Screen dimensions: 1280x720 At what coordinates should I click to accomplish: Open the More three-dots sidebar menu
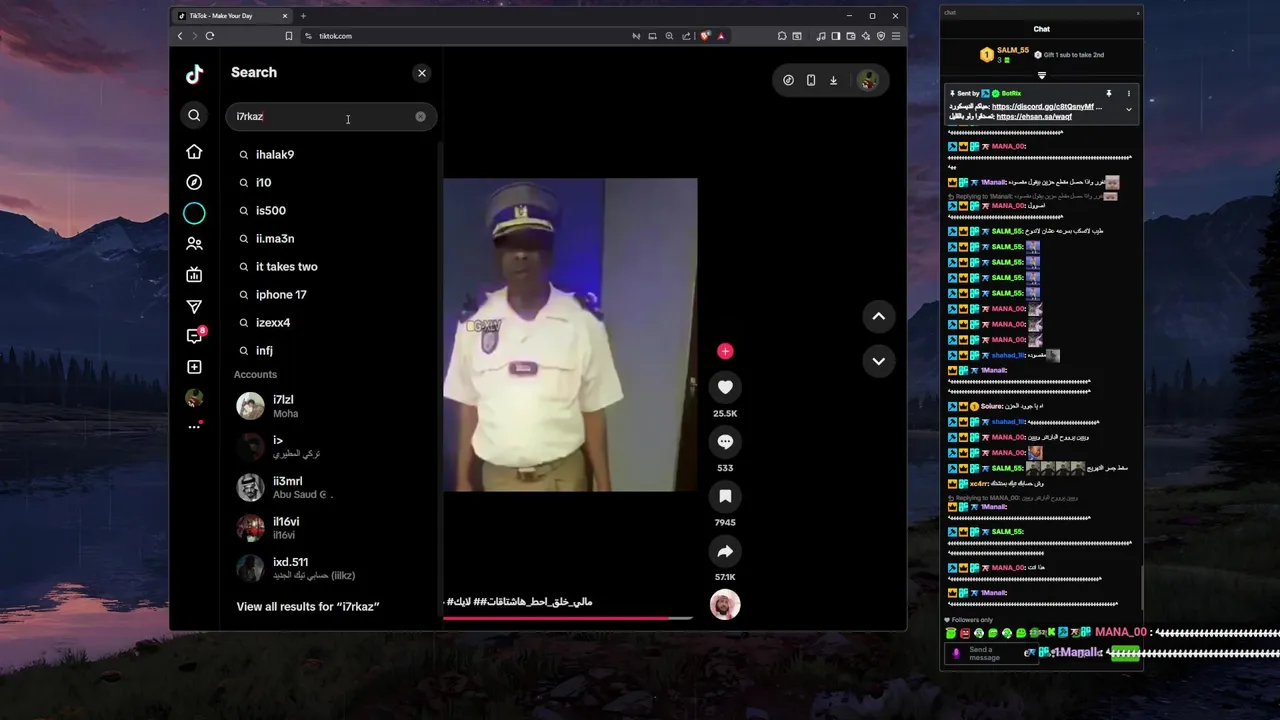click(194, 427)
